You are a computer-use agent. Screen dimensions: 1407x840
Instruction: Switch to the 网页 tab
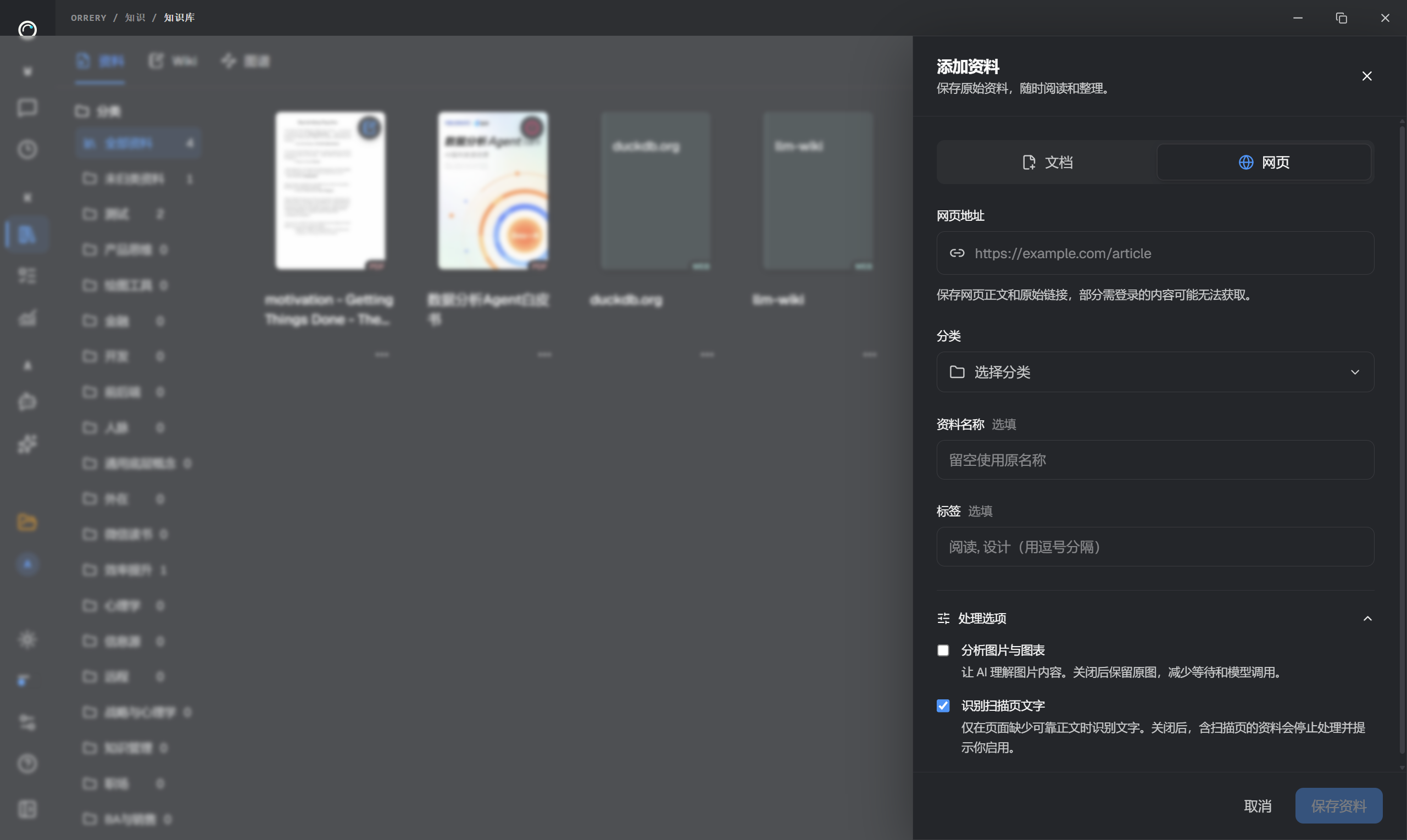1263,163
